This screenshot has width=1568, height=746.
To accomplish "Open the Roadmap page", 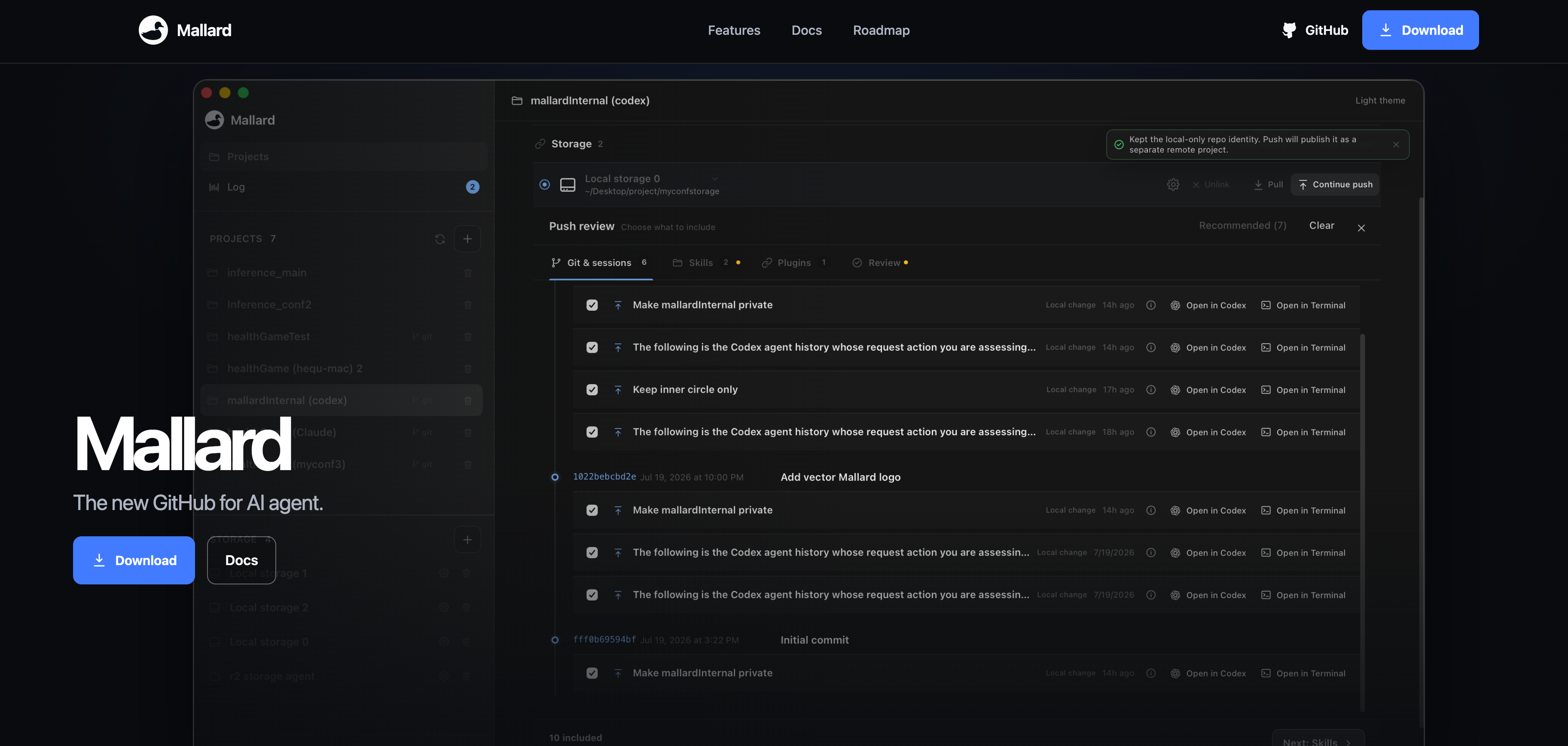I will (x=882, y=30).
